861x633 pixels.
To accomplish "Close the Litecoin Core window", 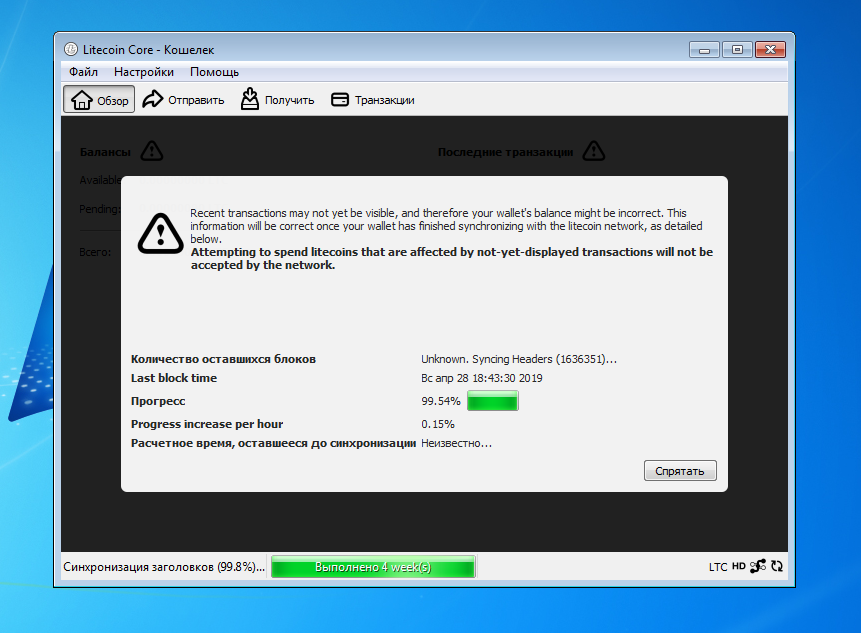I will tap(770, 50).
